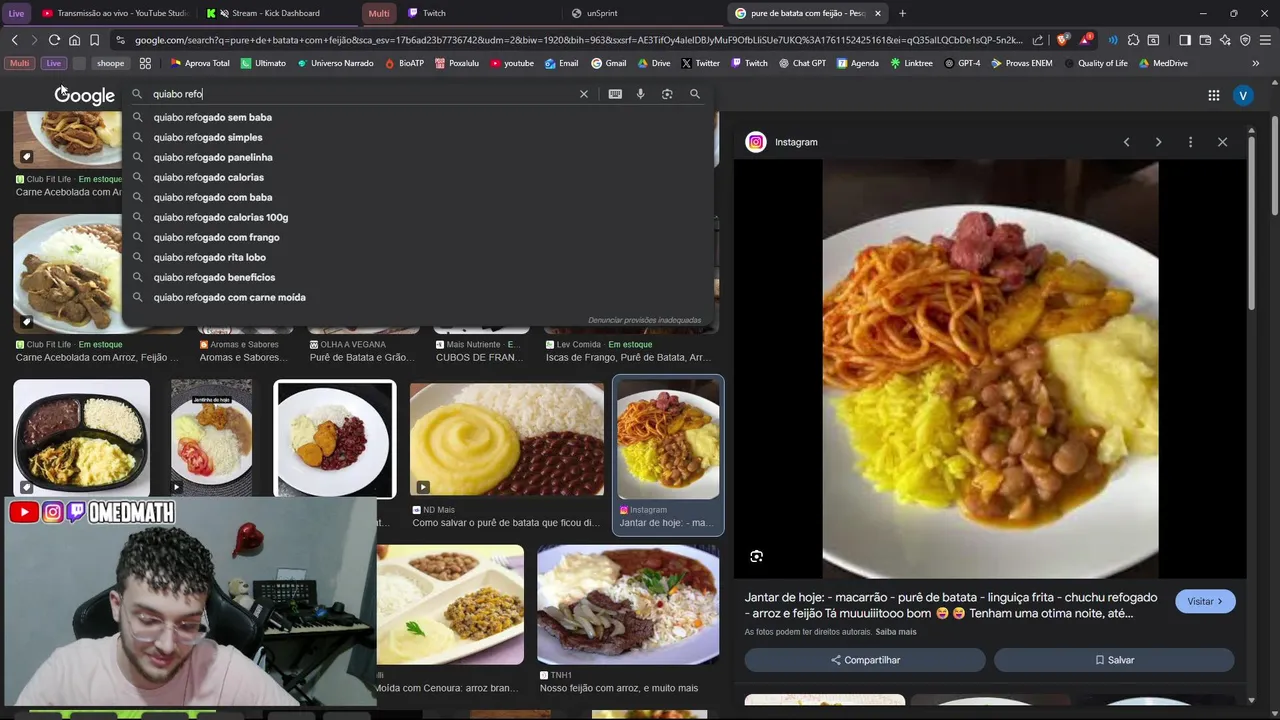Search inside image with Lens overlay icon
1280x720 pixels.
coord(757,556)
